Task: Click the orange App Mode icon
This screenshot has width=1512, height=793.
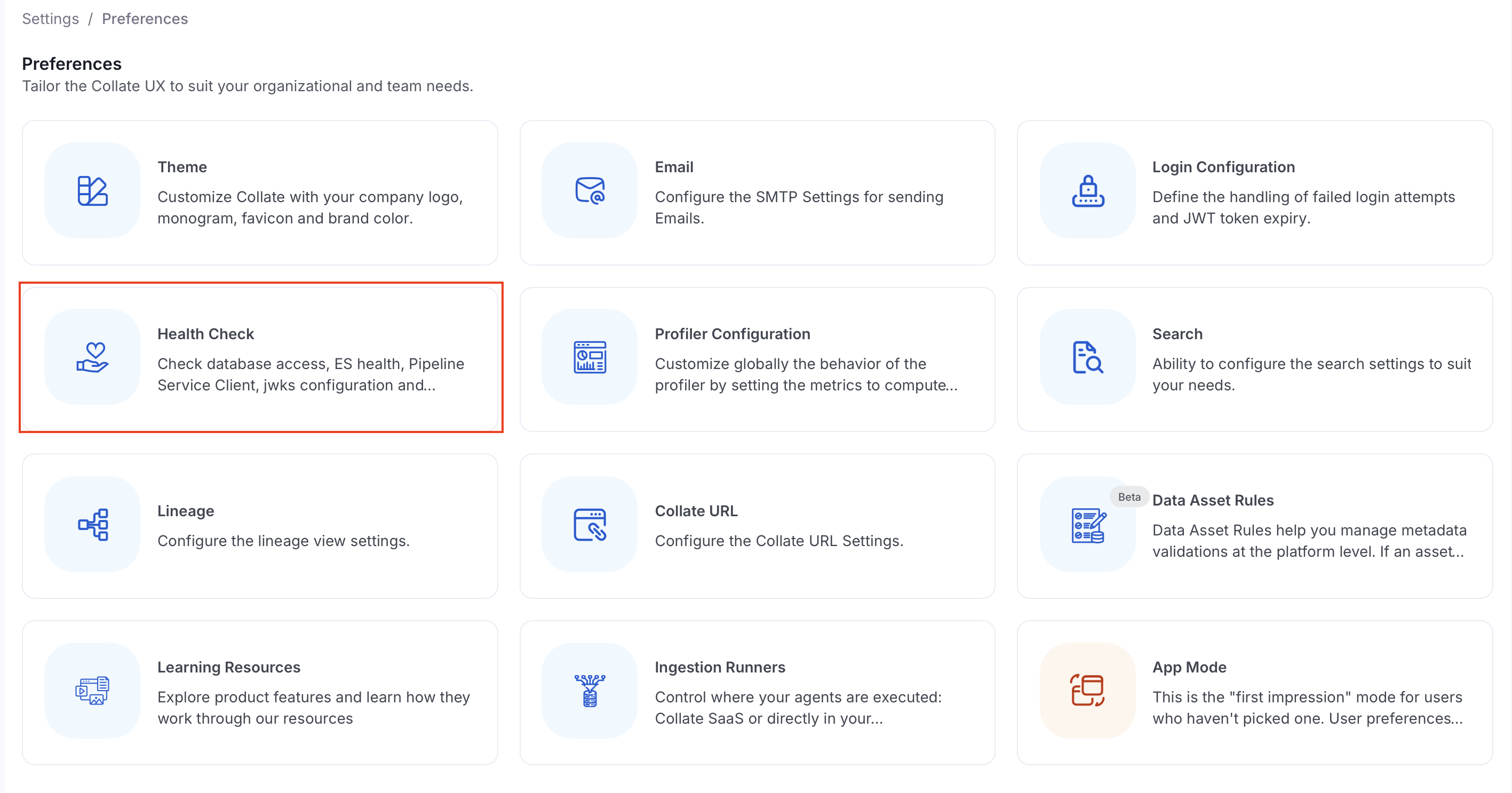Action: pyautogui.click(x=1088, y=691)
